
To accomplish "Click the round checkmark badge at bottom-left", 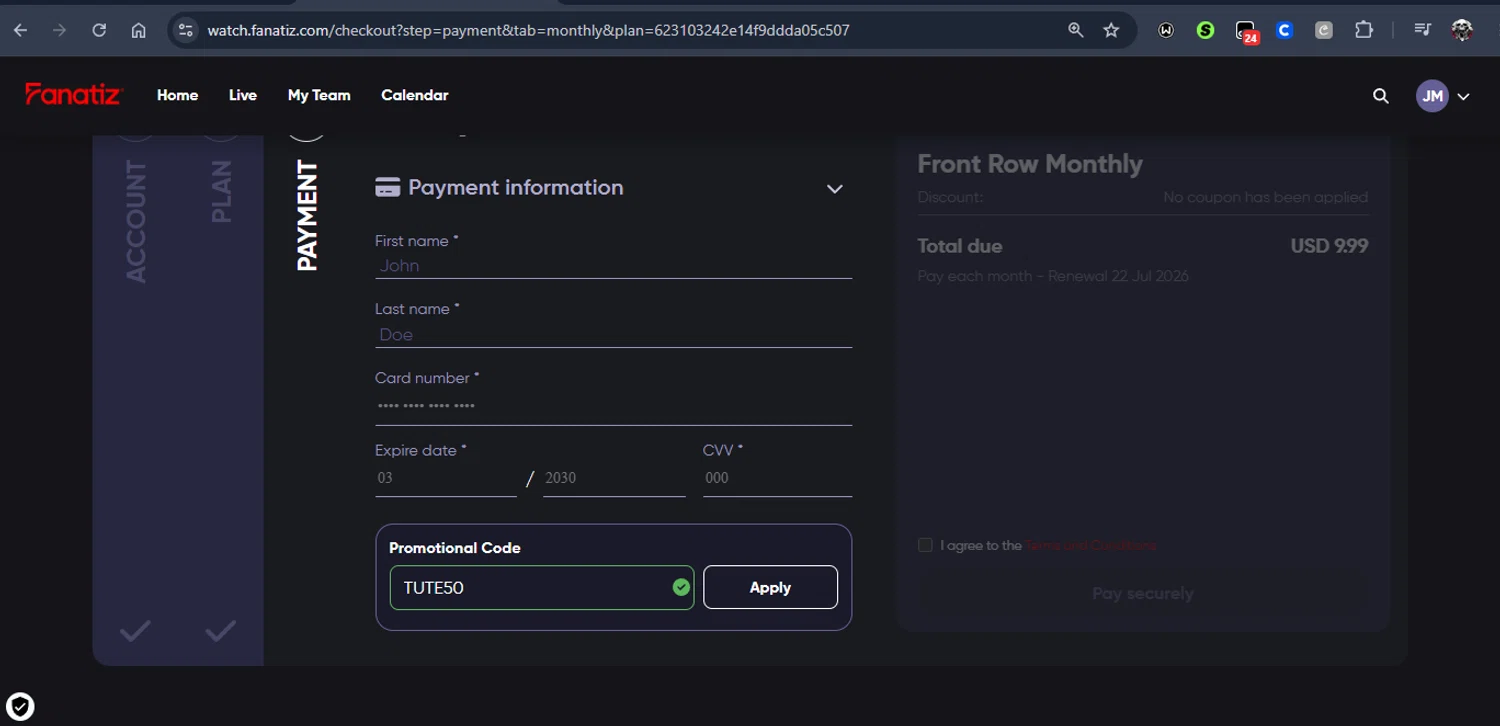I will coord(20,707).
